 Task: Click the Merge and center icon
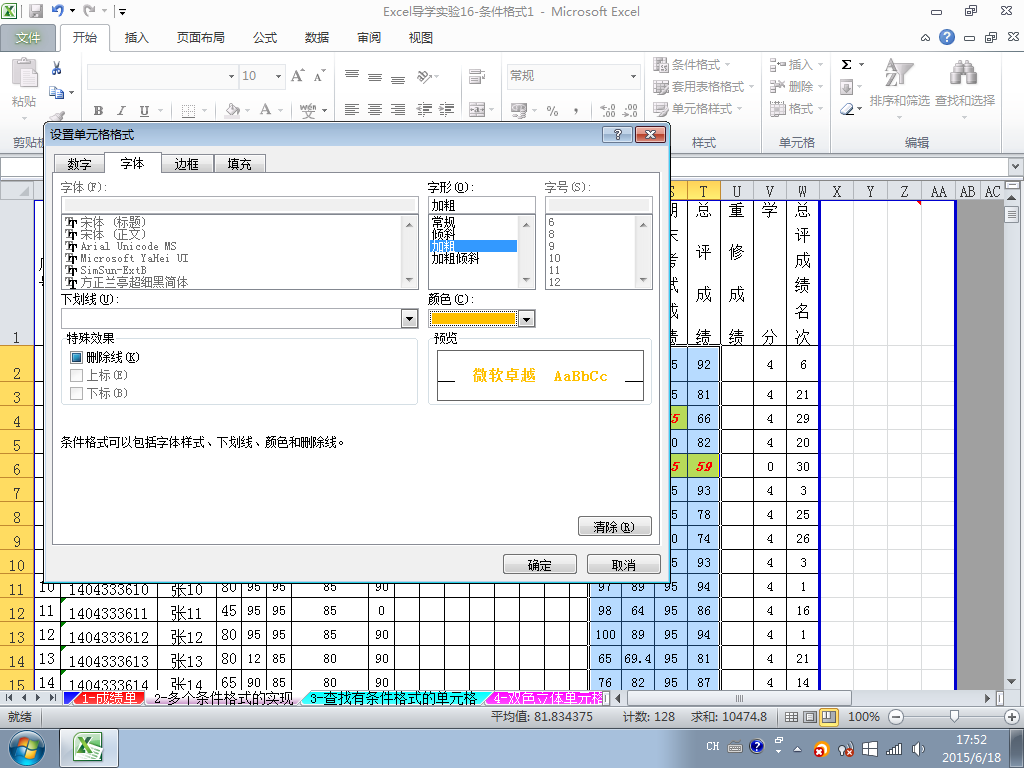point(477,110)
